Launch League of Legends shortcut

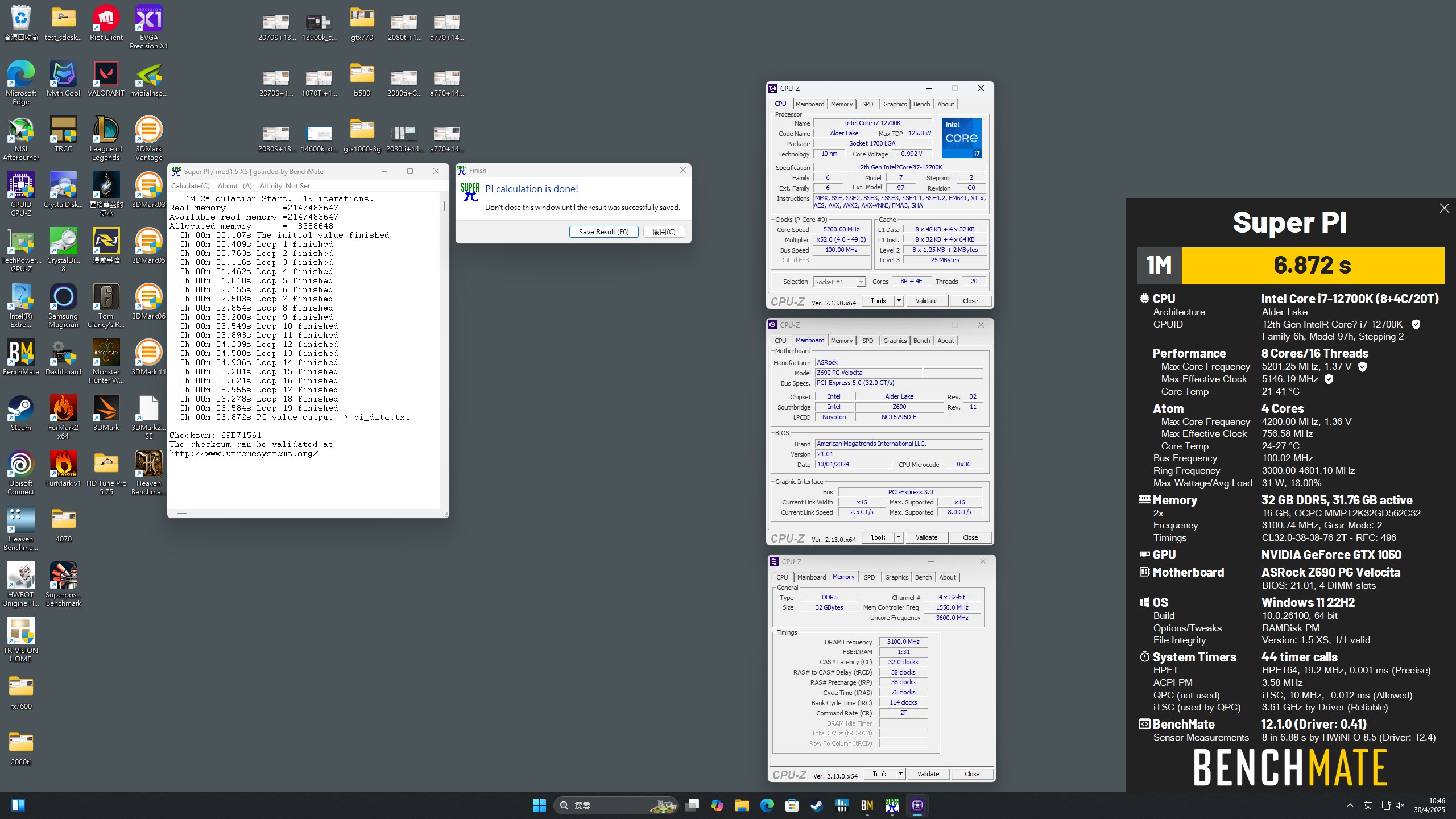106,139
